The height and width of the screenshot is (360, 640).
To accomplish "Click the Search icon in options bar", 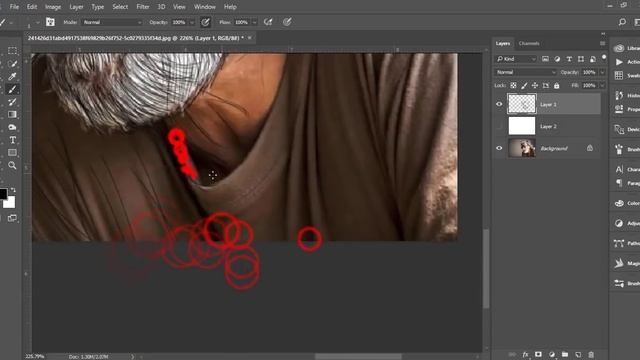I will [622, 22].
